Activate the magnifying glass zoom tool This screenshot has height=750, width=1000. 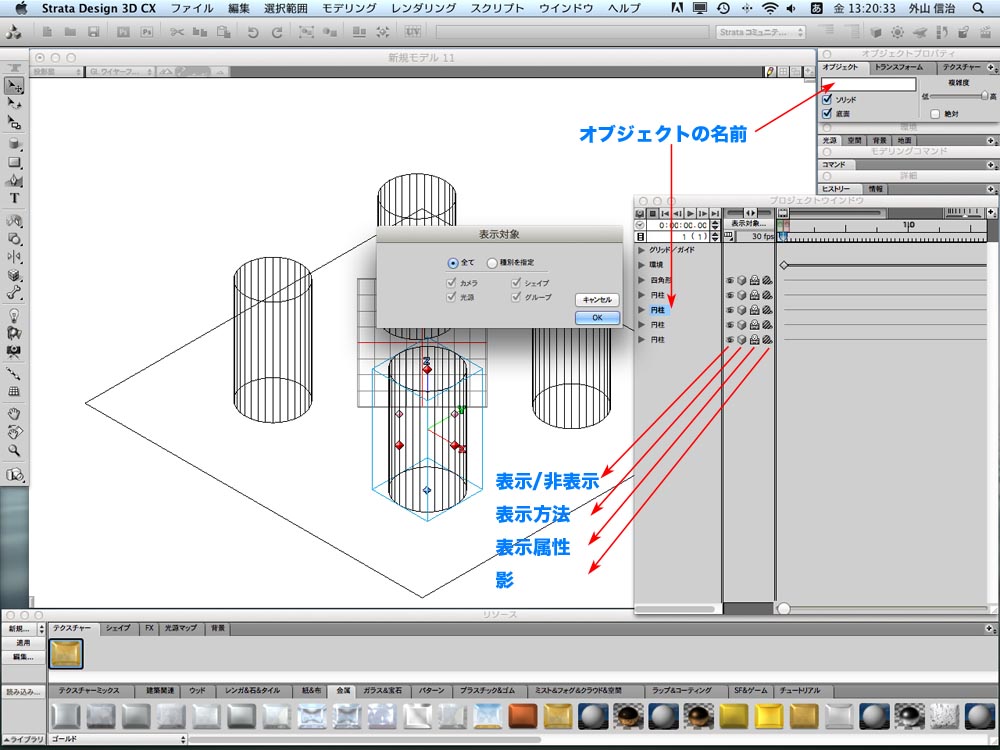coord(15,451)
